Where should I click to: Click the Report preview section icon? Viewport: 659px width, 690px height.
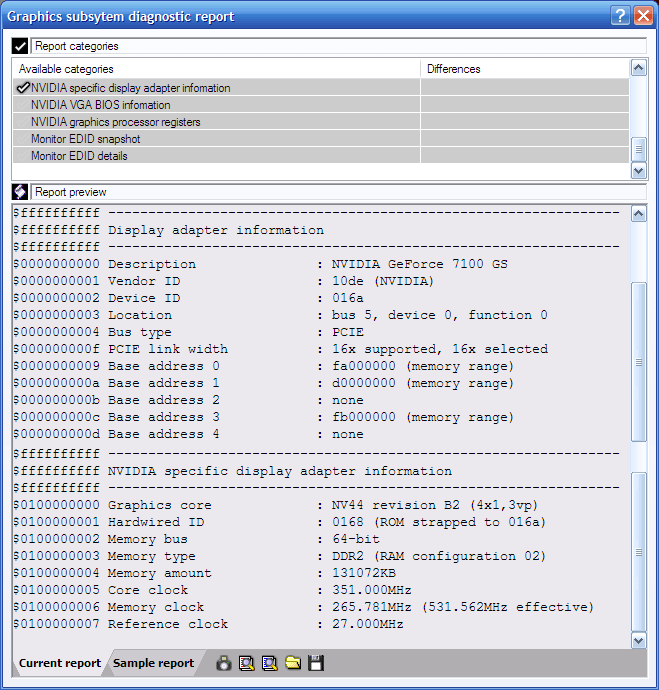[20, 192]
